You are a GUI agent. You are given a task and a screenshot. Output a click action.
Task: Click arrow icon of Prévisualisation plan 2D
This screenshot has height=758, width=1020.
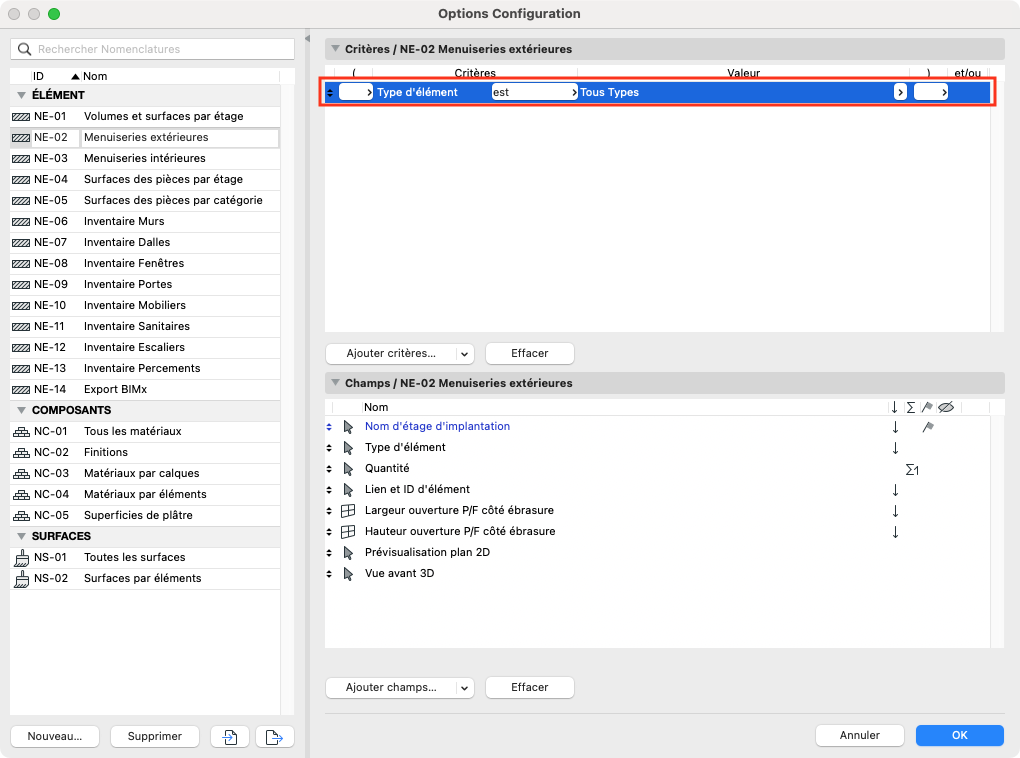pos(349,552)
